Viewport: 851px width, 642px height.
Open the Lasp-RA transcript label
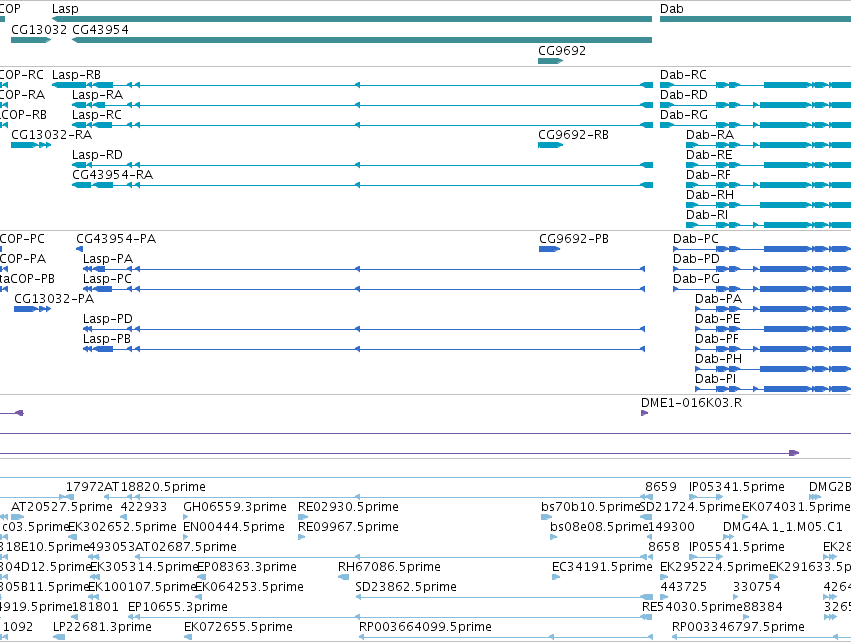coord(98,94)
